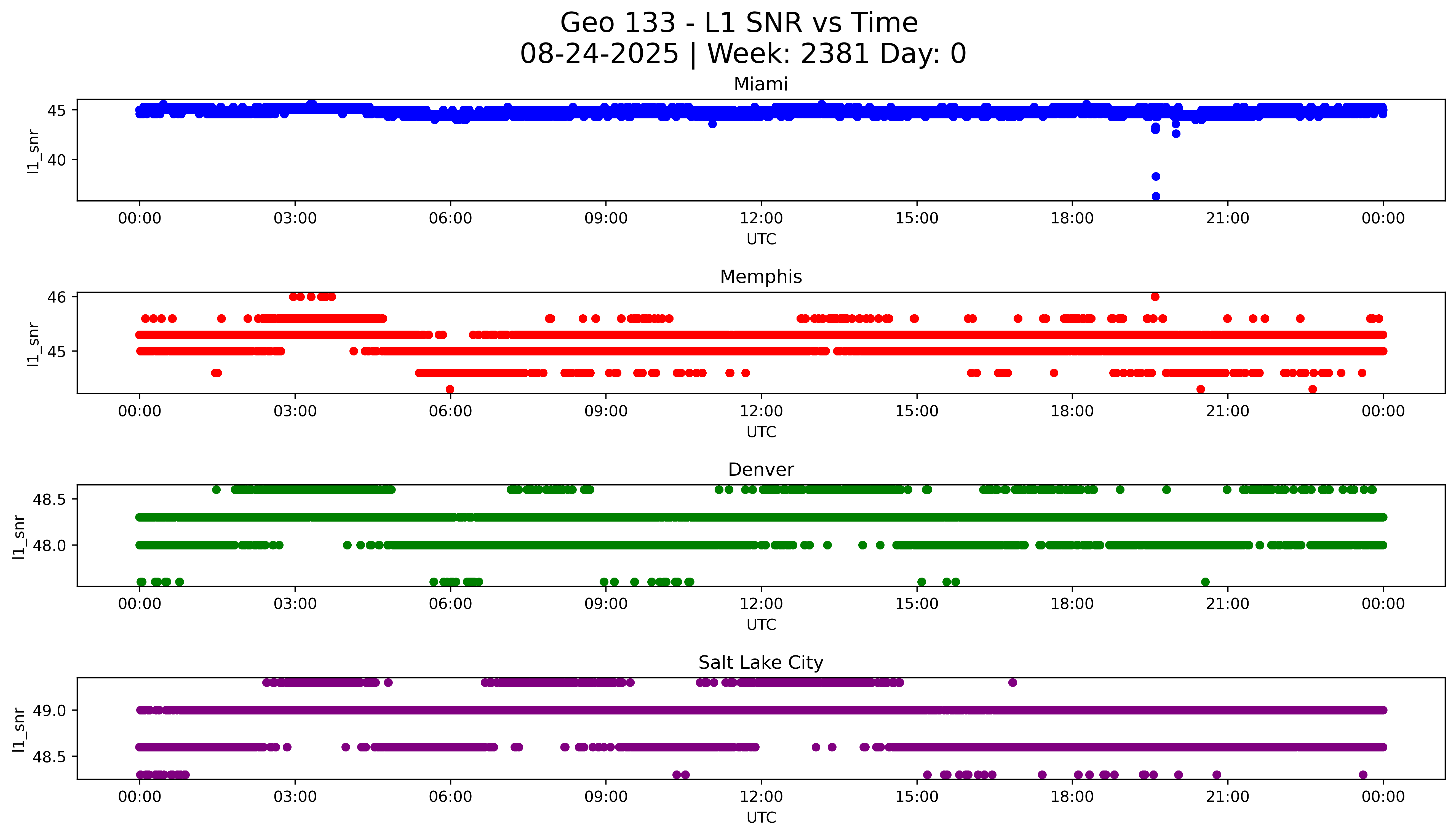Click the l1_snr y-axis label of Memphis plot
This screenshot has height=837, width=1456.
tap(33, 344)
